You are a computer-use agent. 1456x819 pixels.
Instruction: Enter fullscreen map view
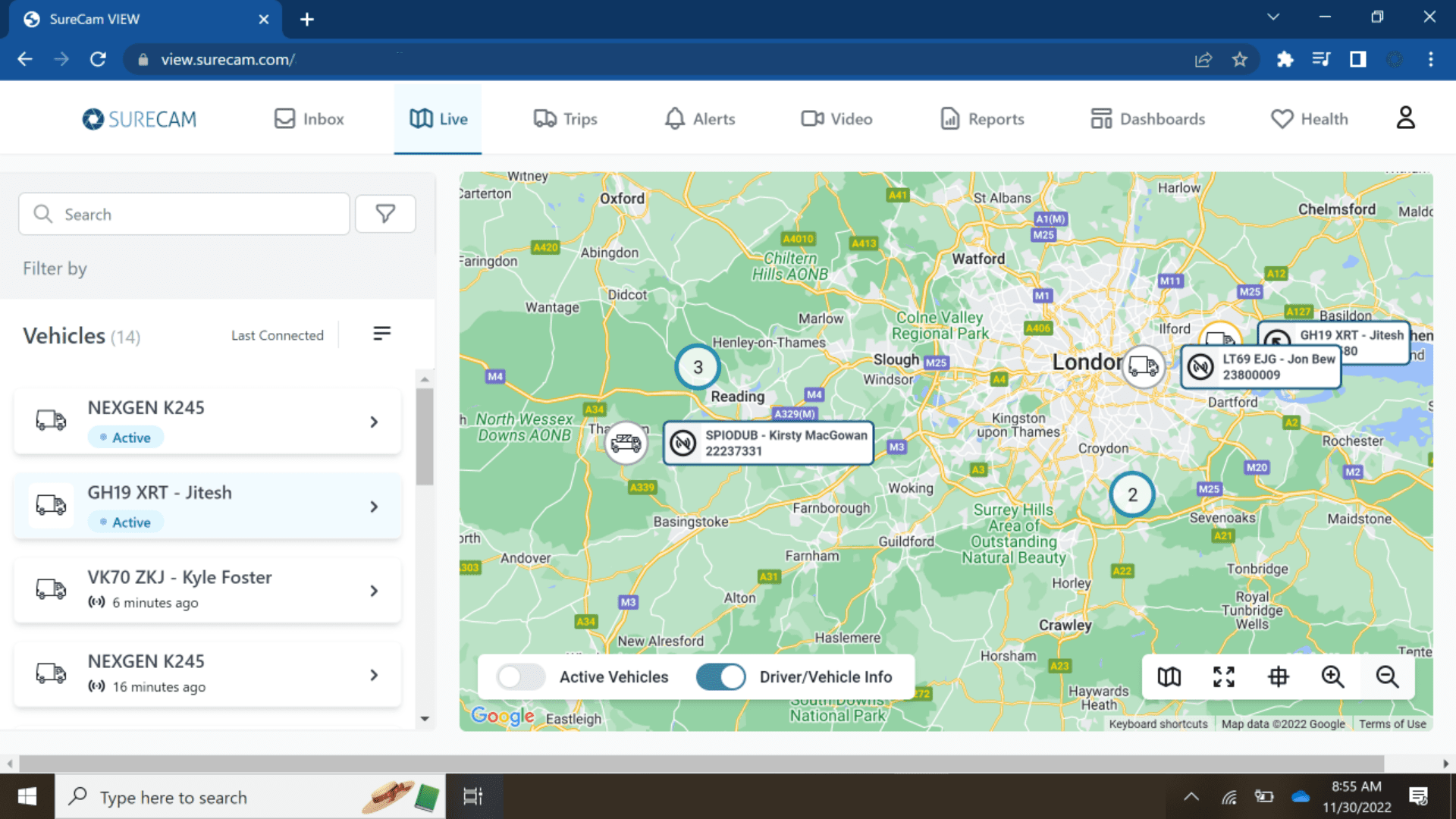click(1223, 676)
